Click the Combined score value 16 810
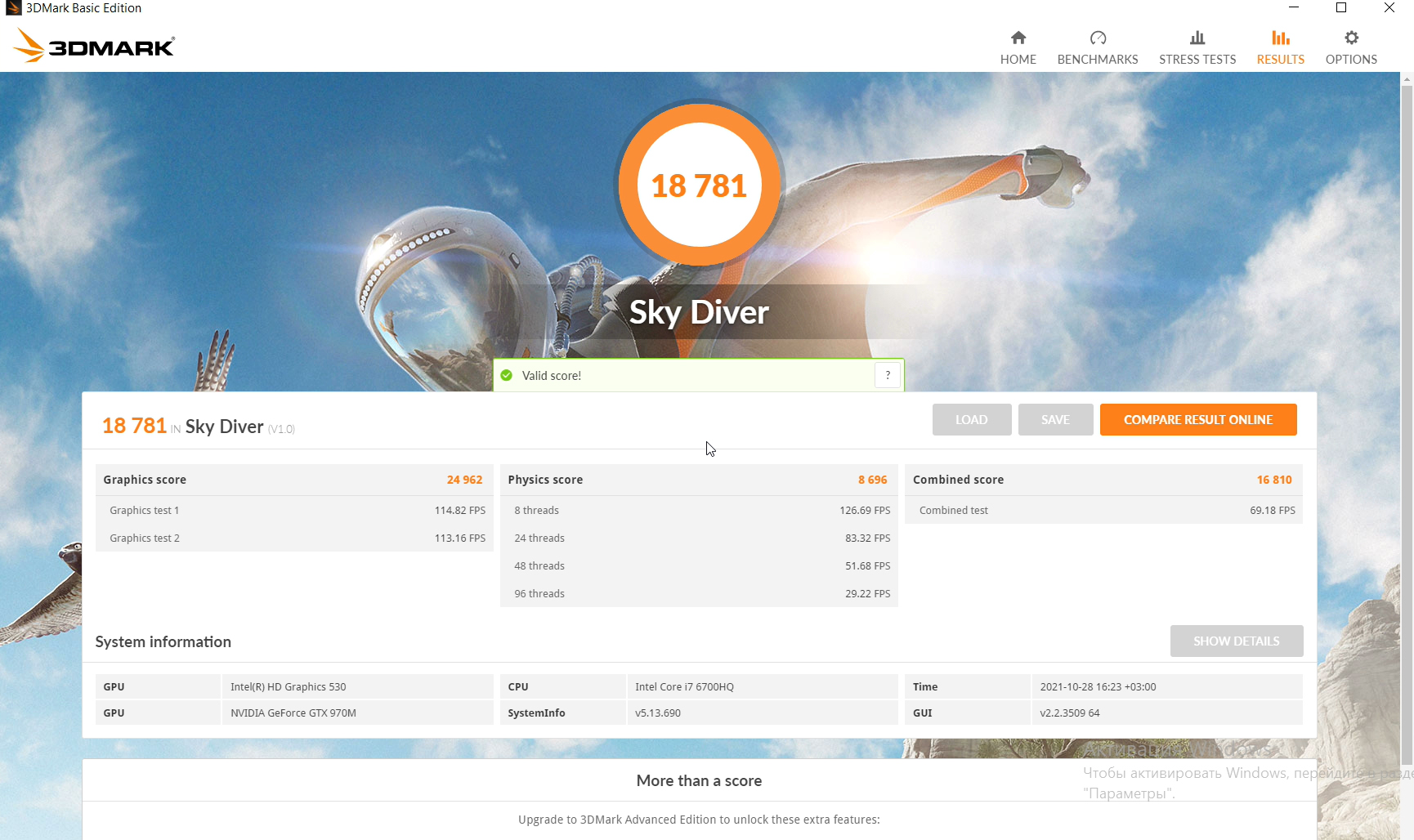The image size is (1414, 840). [x=1274, y=480]
